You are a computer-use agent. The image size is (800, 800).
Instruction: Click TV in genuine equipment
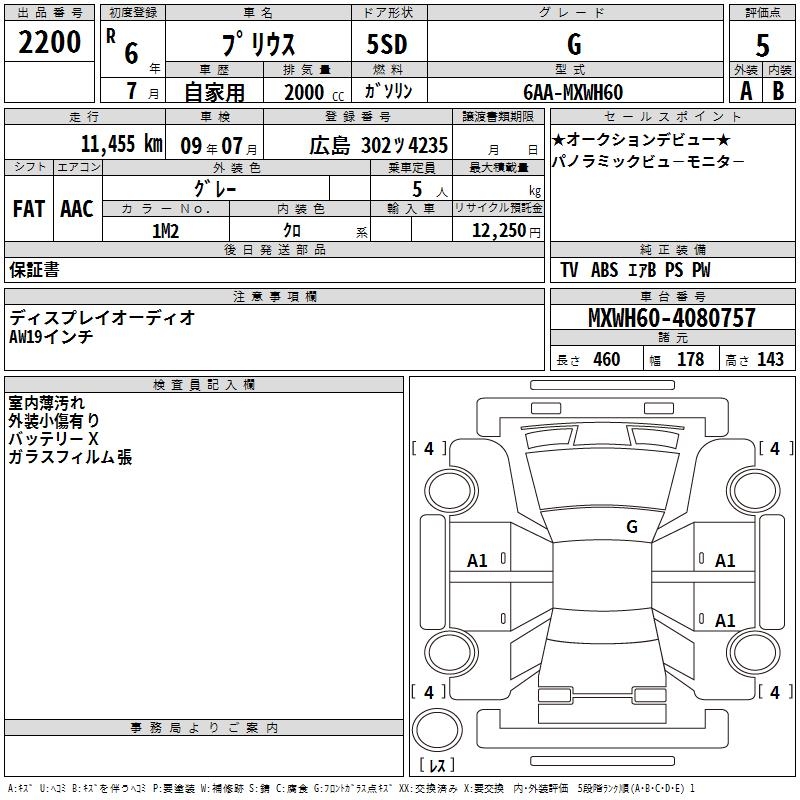point(569,270)
